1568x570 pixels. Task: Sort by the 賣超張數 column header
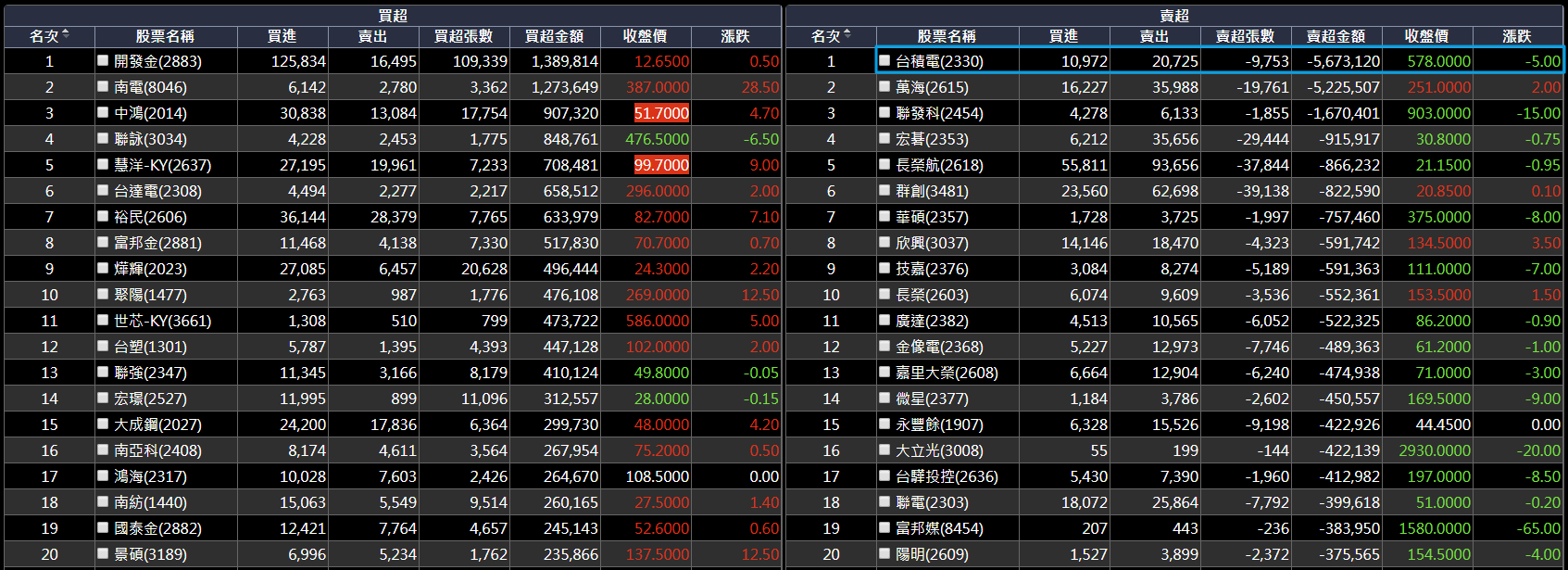point(1245,36)
